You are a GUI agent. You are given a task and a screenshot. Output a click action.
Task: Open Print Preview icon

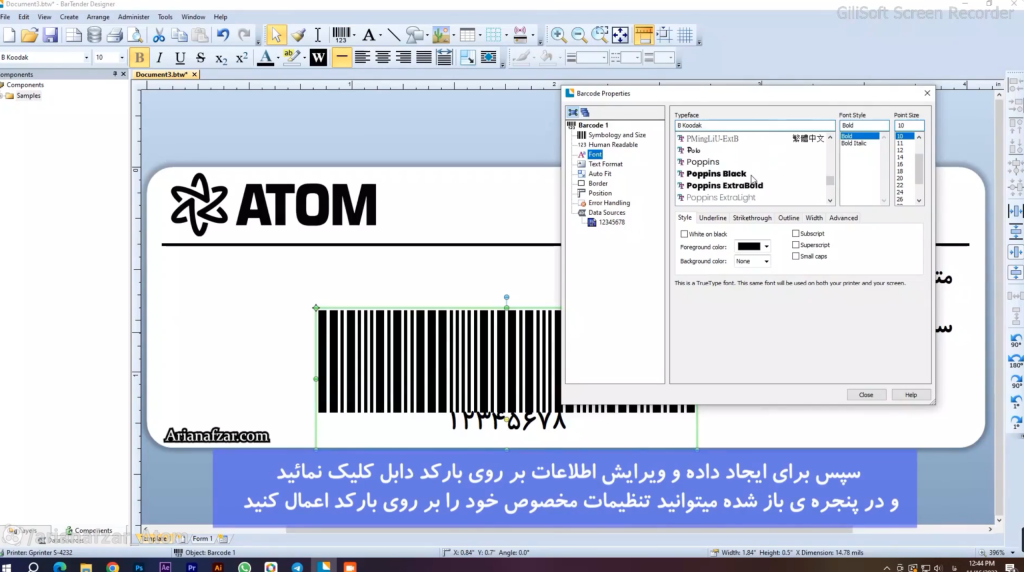coord(135,35)
